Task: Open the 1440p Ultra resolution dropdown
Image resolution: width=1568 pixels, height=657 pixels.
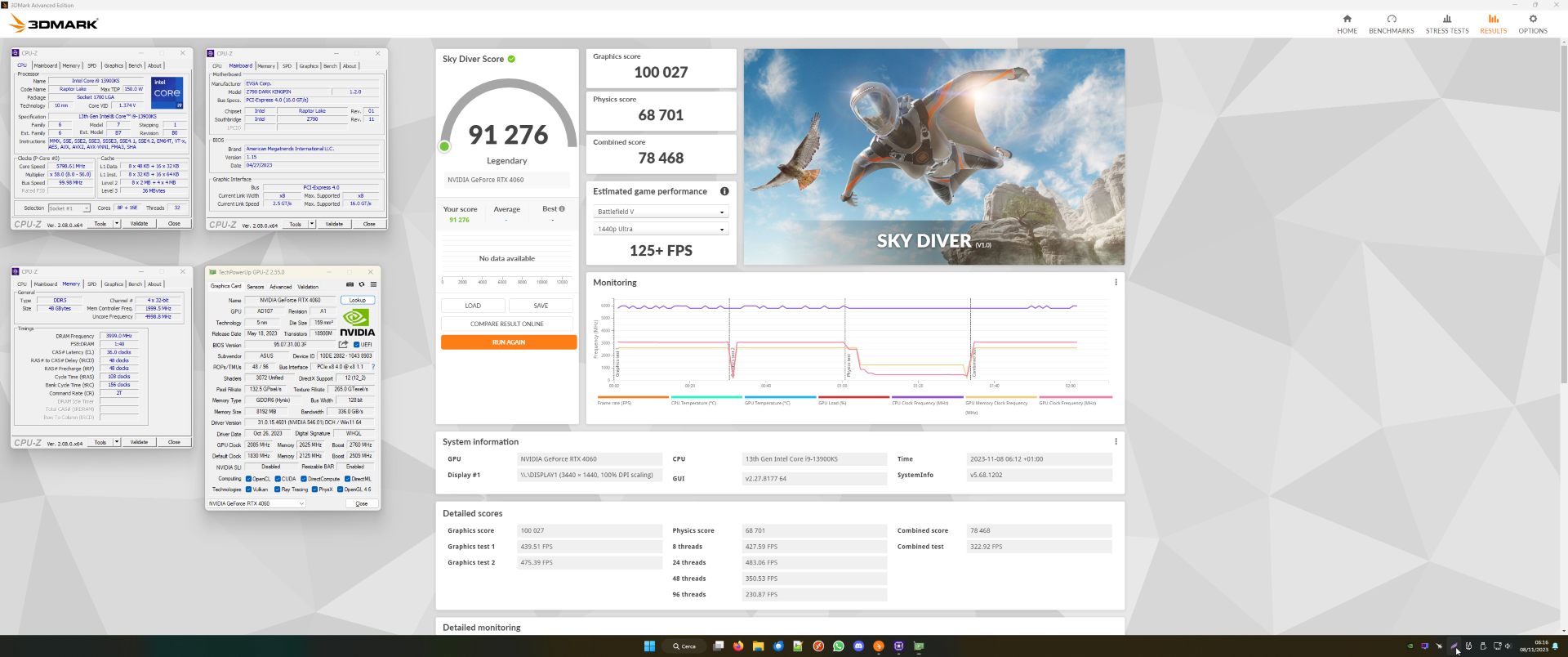Action: click(x=661, y=229)
